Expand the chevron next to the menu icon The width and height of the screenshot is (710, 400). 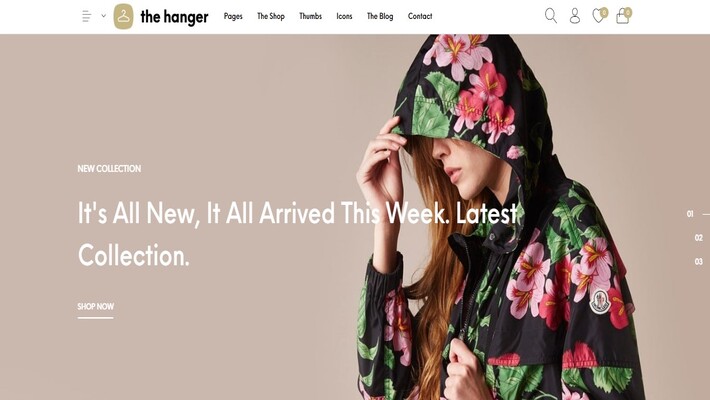[x=103, y=16]
